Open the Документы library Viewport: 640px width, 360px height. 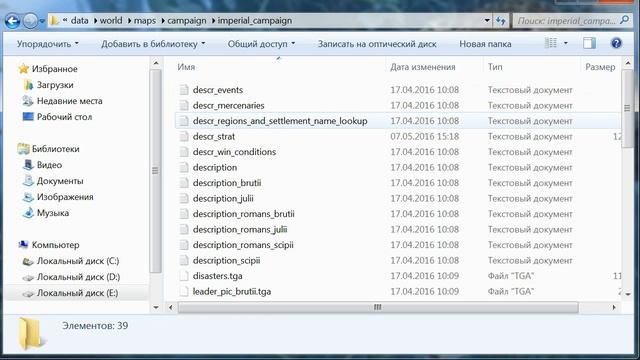click(x=60, y=181)
